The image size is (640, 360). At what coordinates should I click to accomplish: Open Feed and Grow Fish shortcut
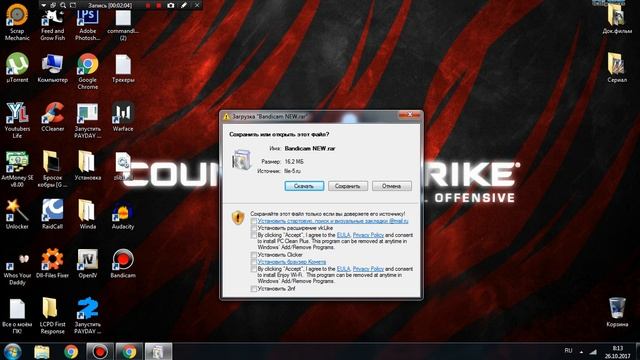click(x=53, y=24)
